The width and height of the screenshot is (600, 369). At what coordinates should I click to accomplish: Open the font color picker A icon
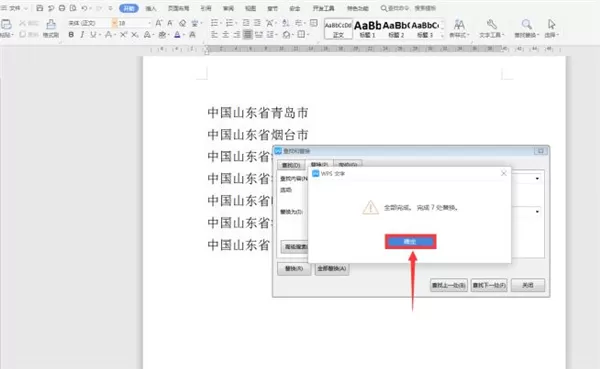[177, 35]
